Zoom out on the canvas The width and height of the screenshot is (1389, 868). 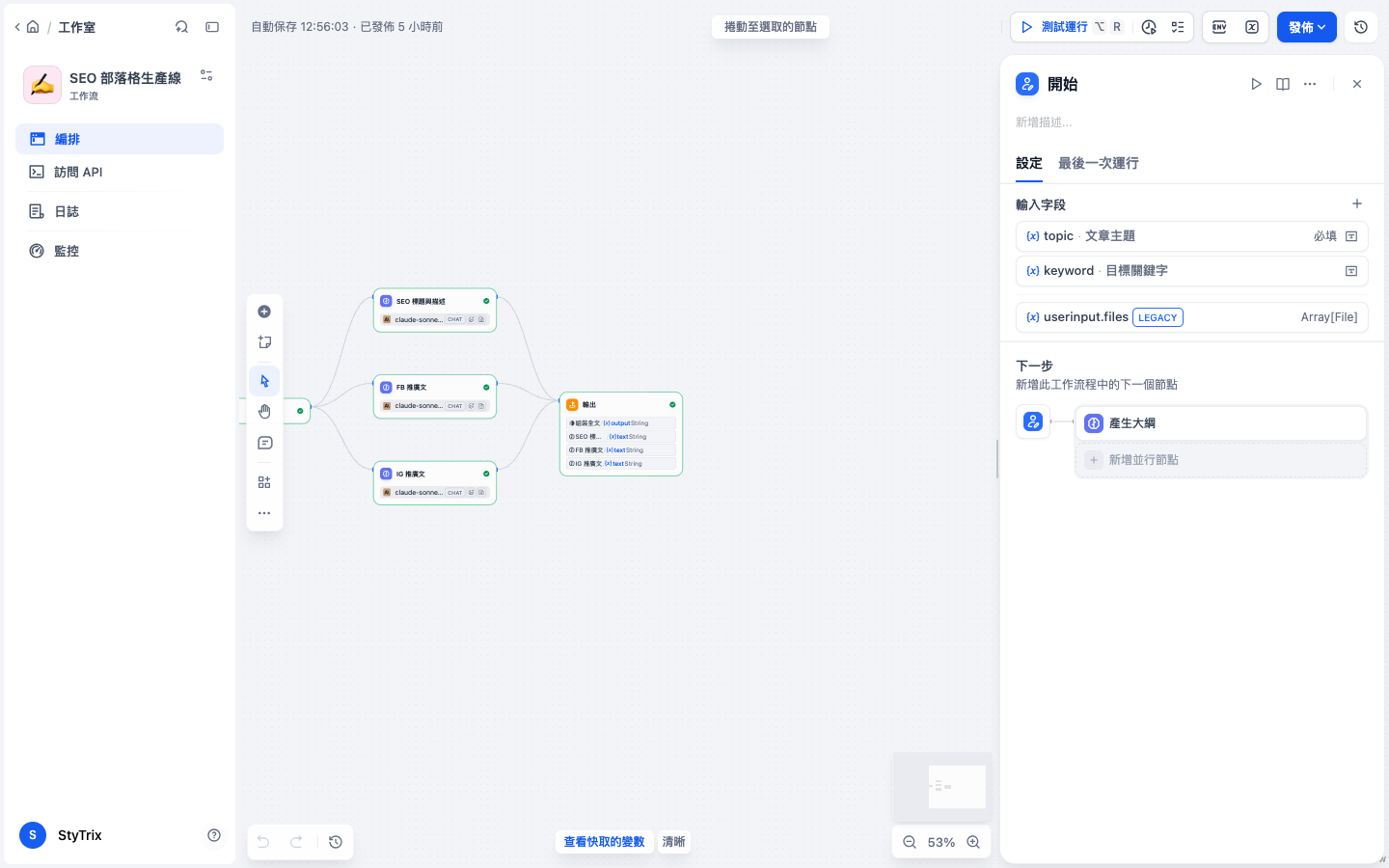click(x=910, y=842)
